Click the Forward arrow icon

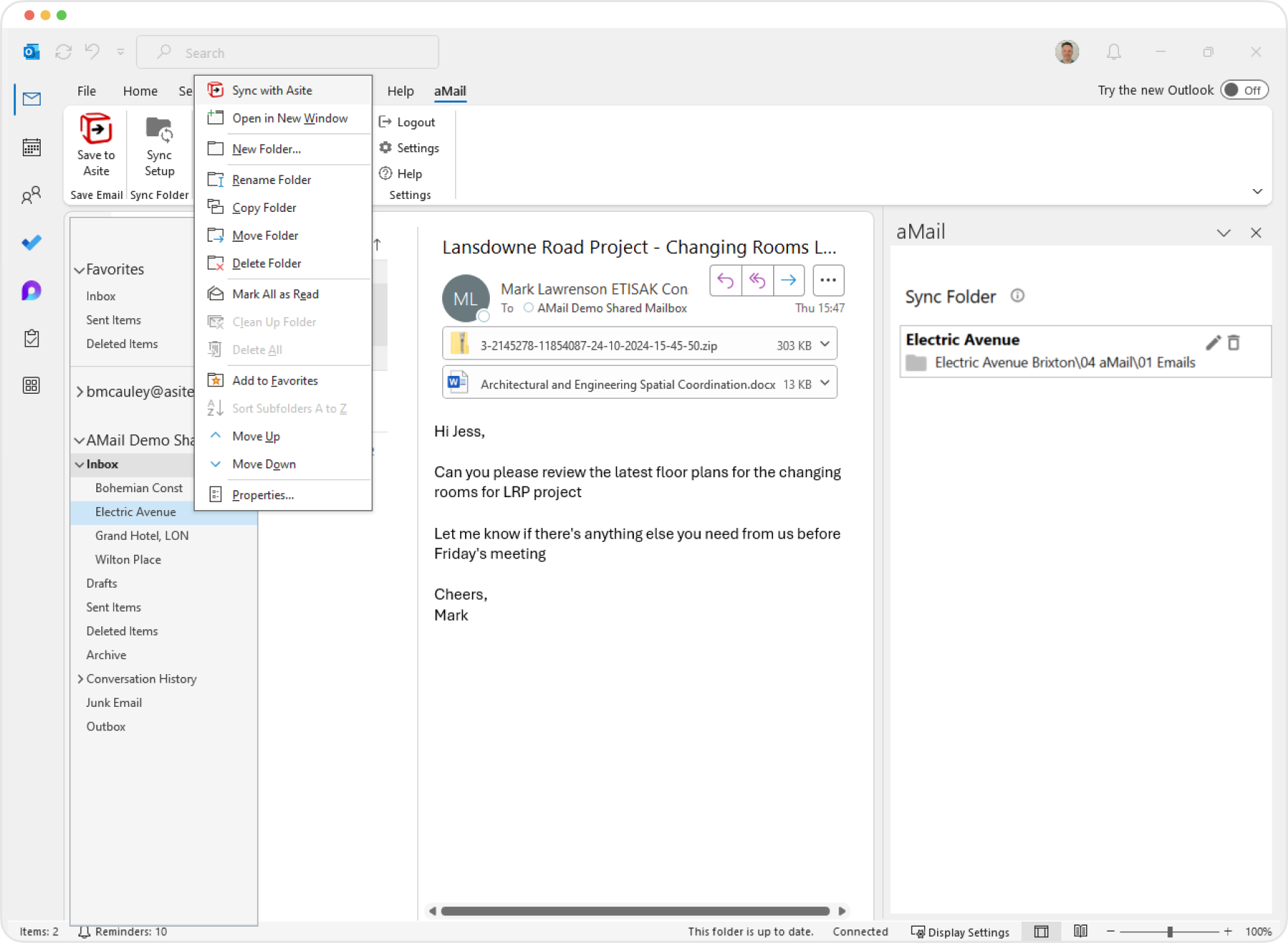click(788, 280)
